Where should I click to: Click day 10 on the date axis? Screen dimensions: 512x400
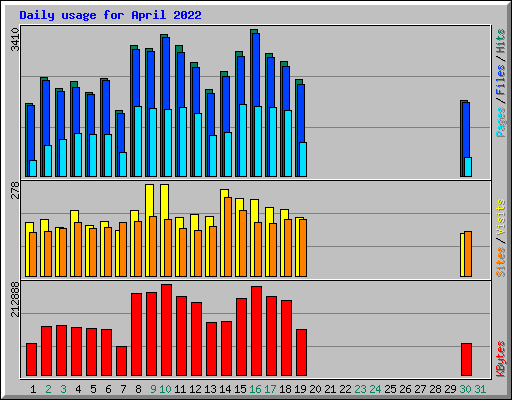pyautogui.click(x=165, y=389)
